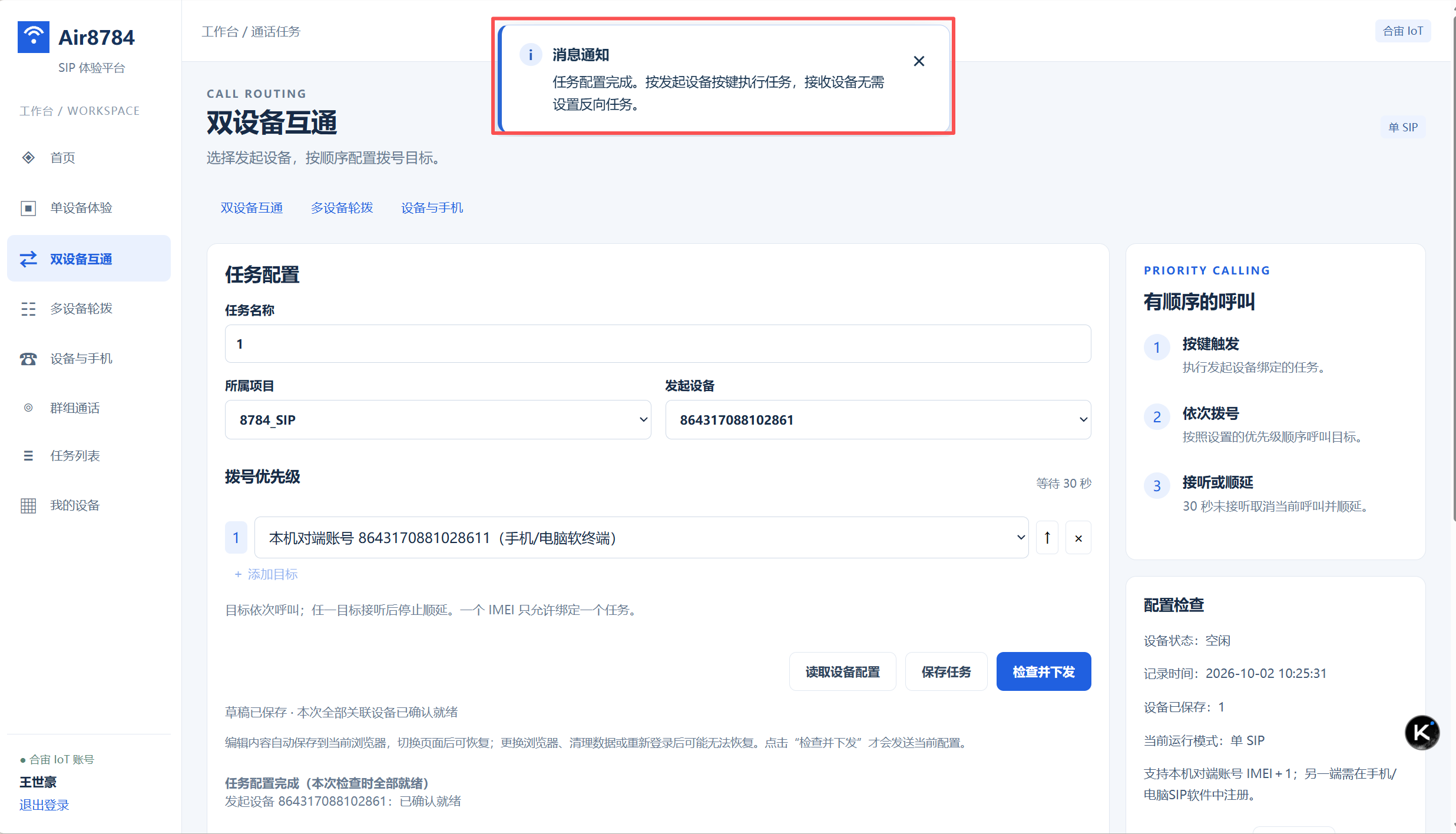Expand the 所属项目 dropdown 8784_SIP
This screenshot has height=834, width=1456.
(x=438, y=420)
